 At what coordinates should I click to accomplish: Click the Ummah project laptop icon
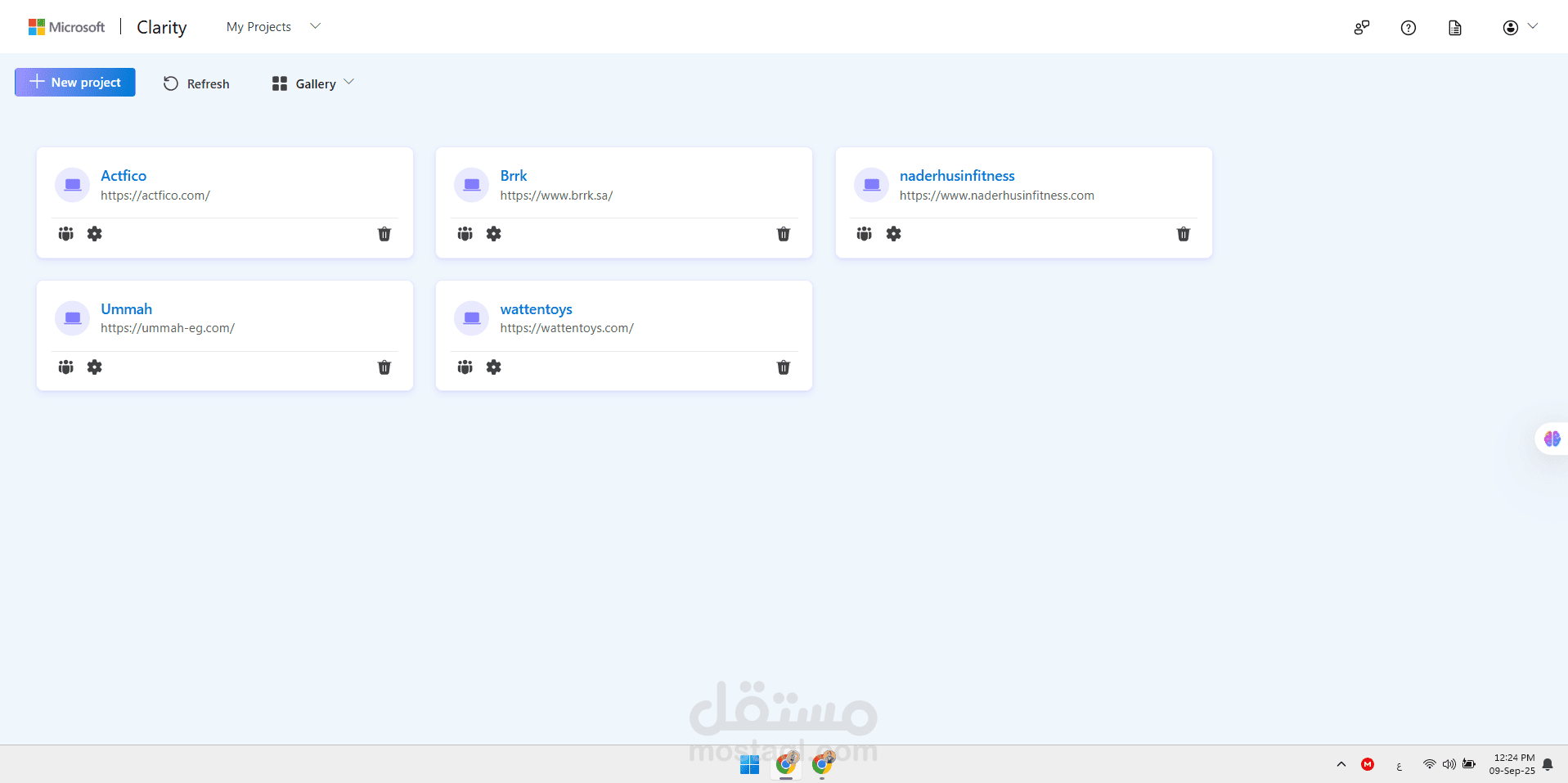tap(73, 318)
